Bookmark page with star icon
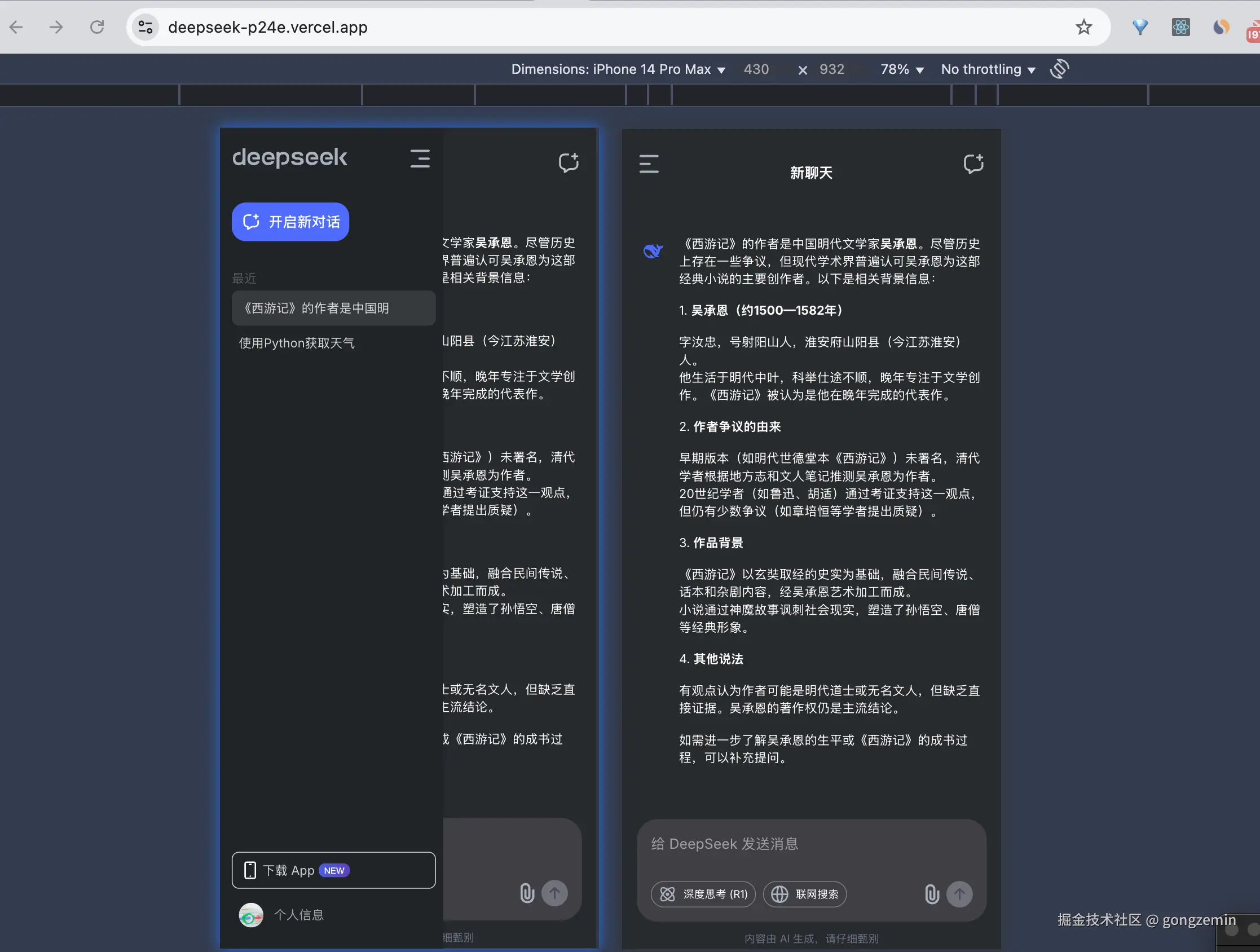 point(1083,27)
